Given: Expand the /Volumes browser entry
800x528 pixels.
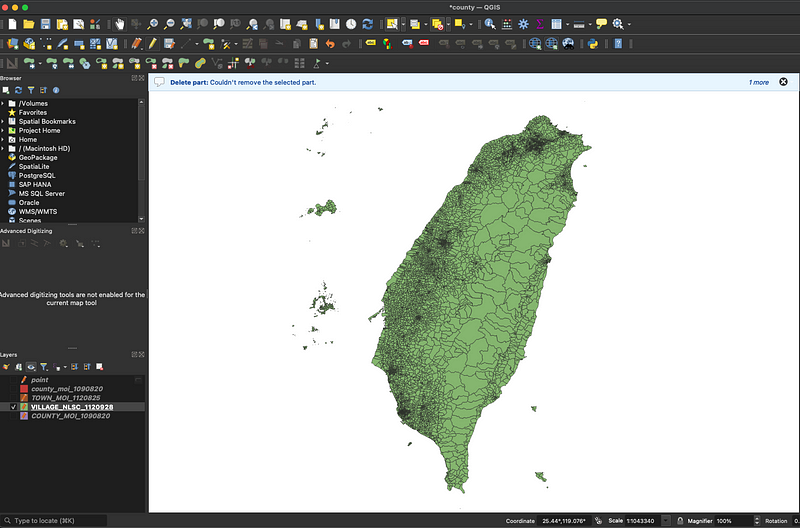Looking at the screenshot, I should (3, 103).
